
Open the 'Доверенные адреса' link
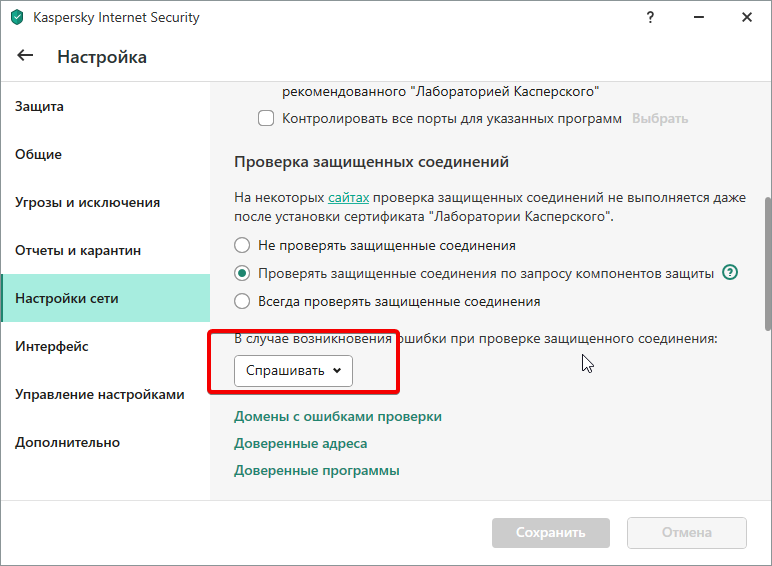point(300,443)
